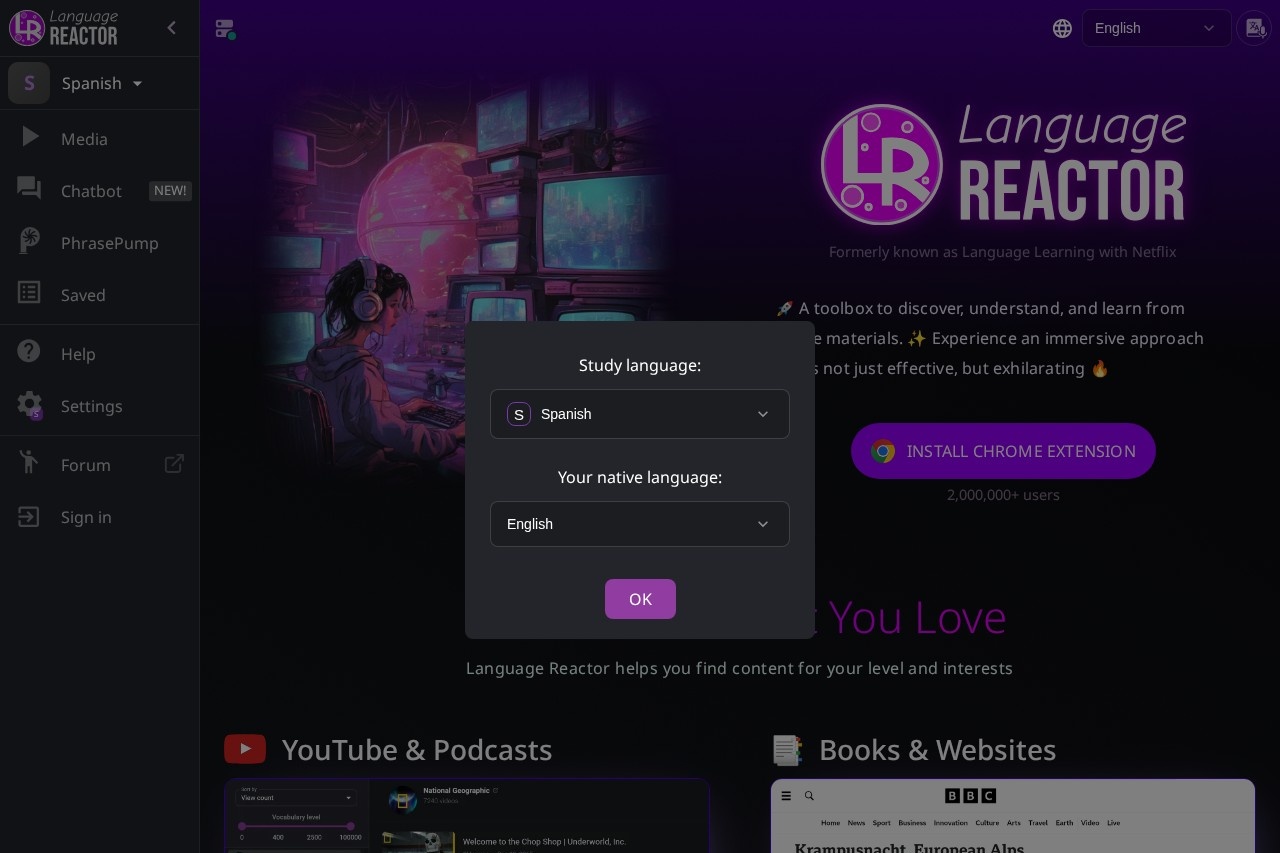Image resolution: width=1280 pixels, height=853 pixels.
Task: Click the connected device status icon near top
Action: [x=225, y=28]
